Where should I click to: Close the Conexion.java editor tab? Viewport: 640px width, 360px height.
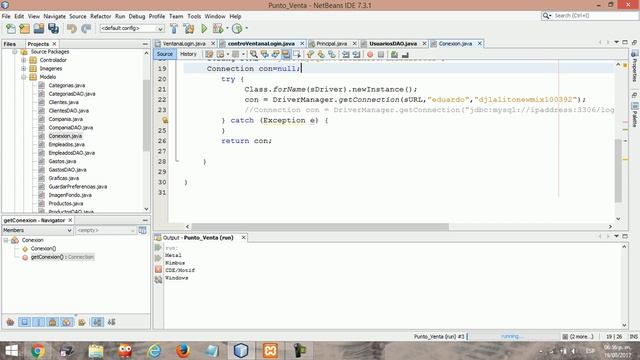click(x=480, y=44)
